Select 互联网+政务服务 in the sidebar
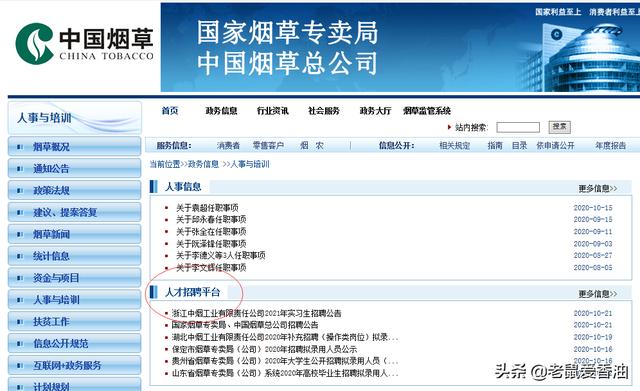 coord(74,365)
